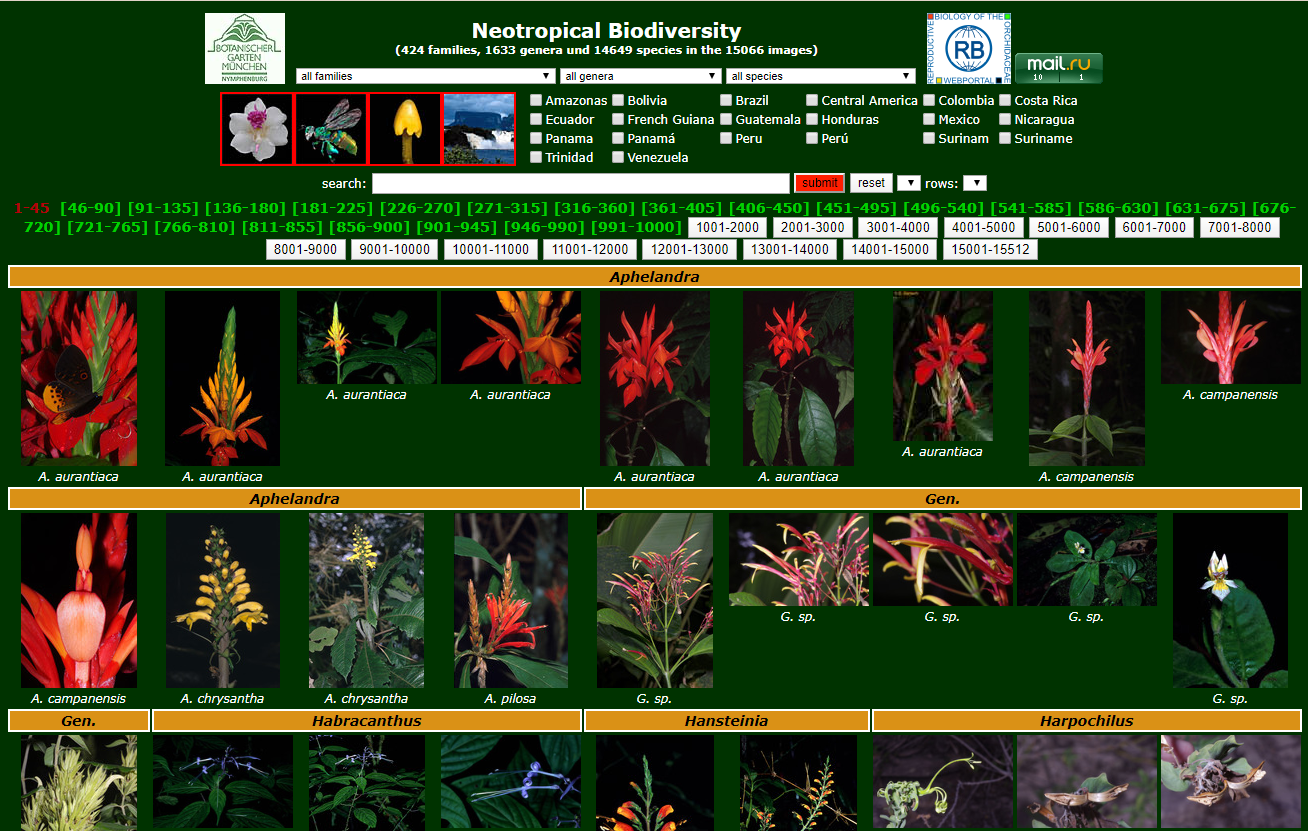Select the white flower category image

click(x=257, y=129)
